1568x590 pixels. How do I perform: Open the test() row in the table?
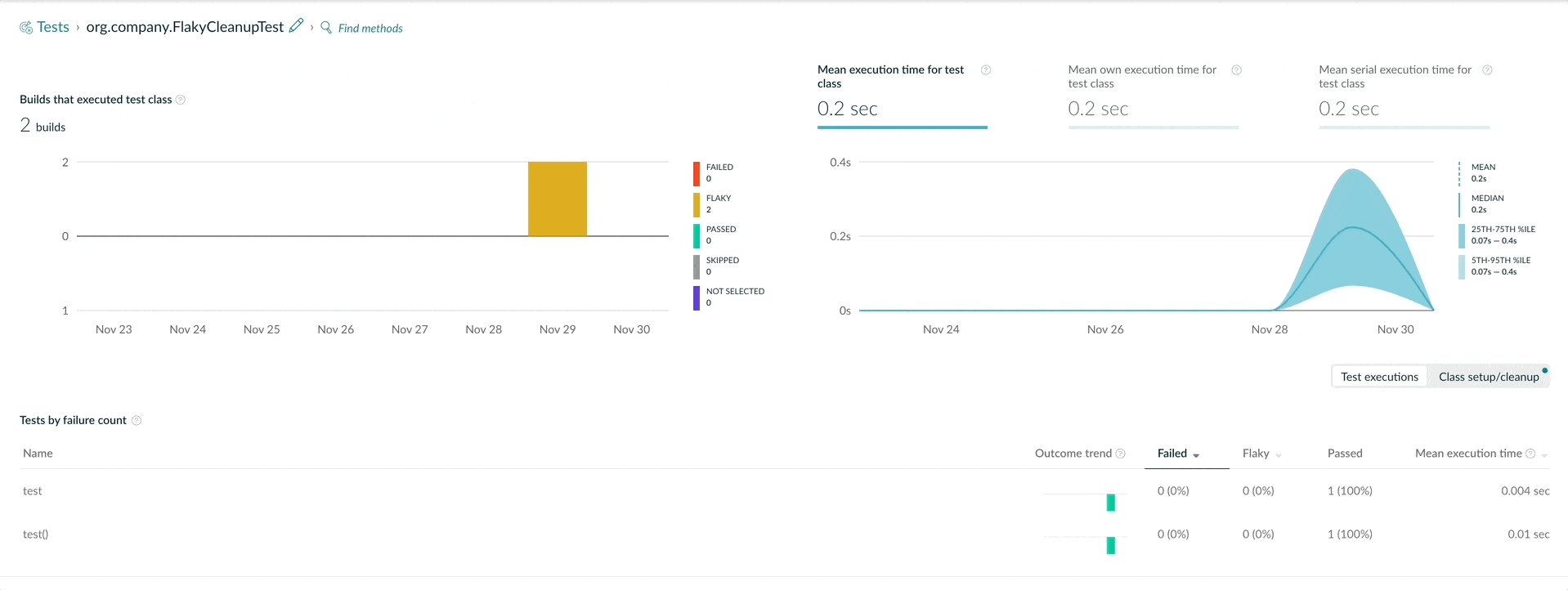click(x=785, y=534)
